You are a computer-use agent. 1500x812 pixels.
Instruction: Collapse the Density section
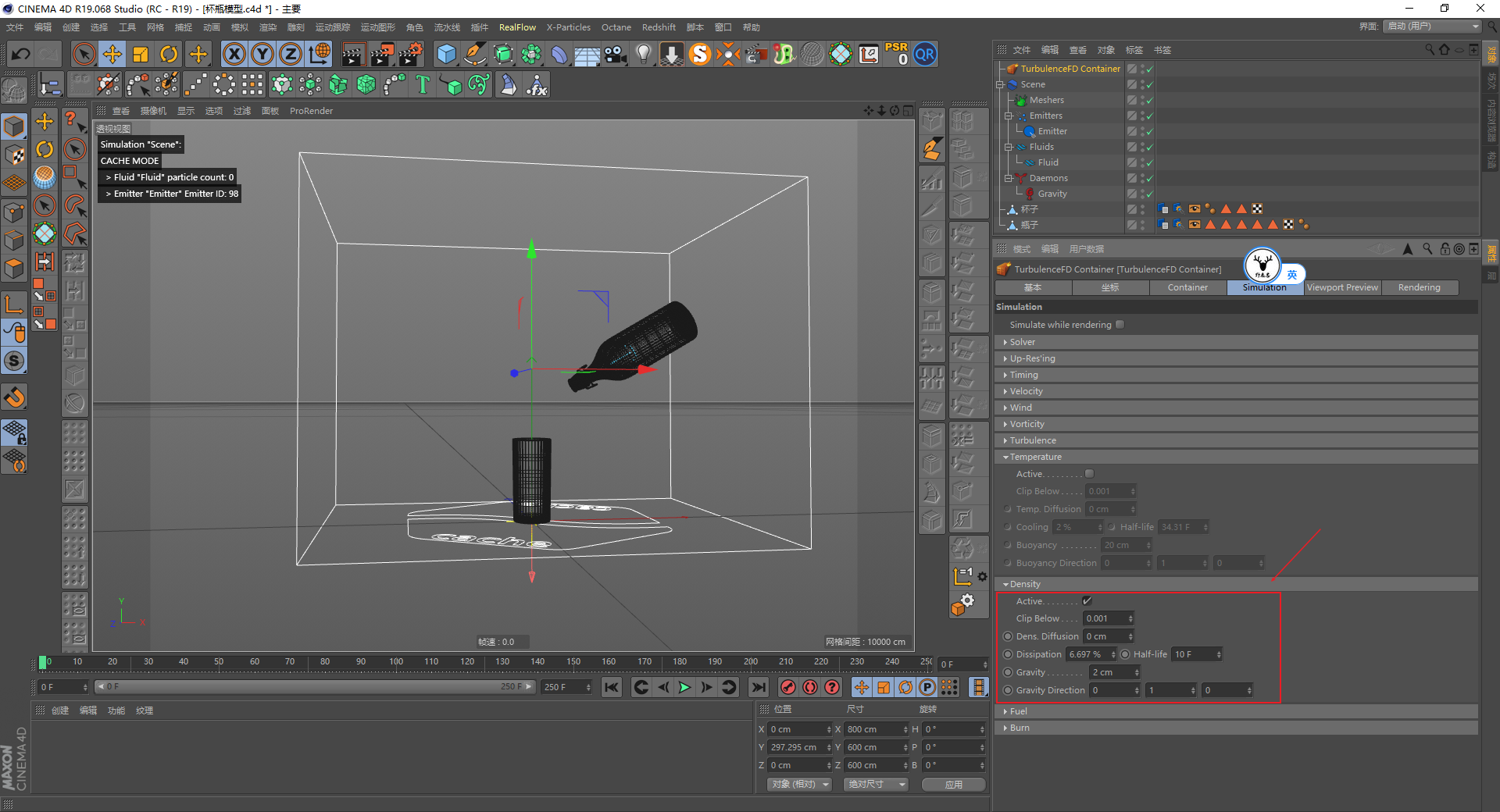coord(1024,584)
